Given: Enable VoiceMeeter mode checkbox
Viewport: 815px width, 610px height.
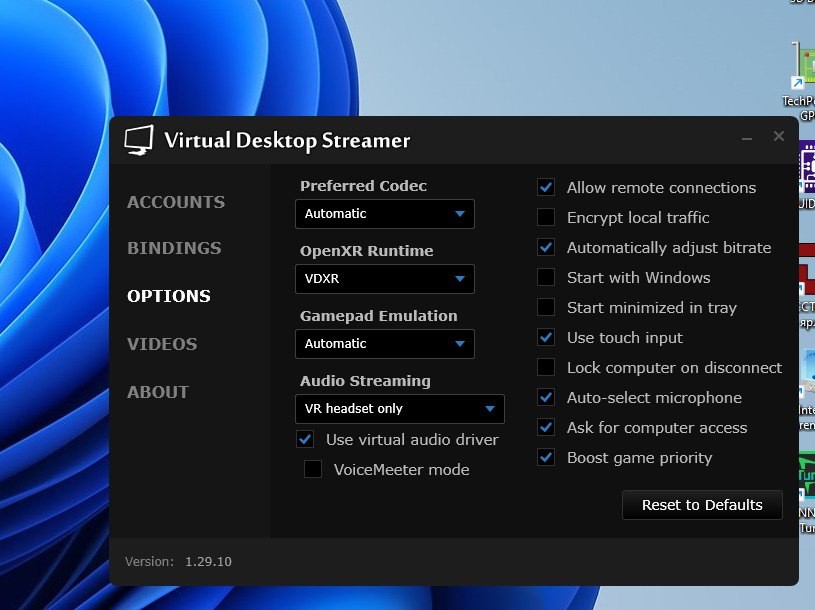Looking at the screenshot, I should point(313,469).
